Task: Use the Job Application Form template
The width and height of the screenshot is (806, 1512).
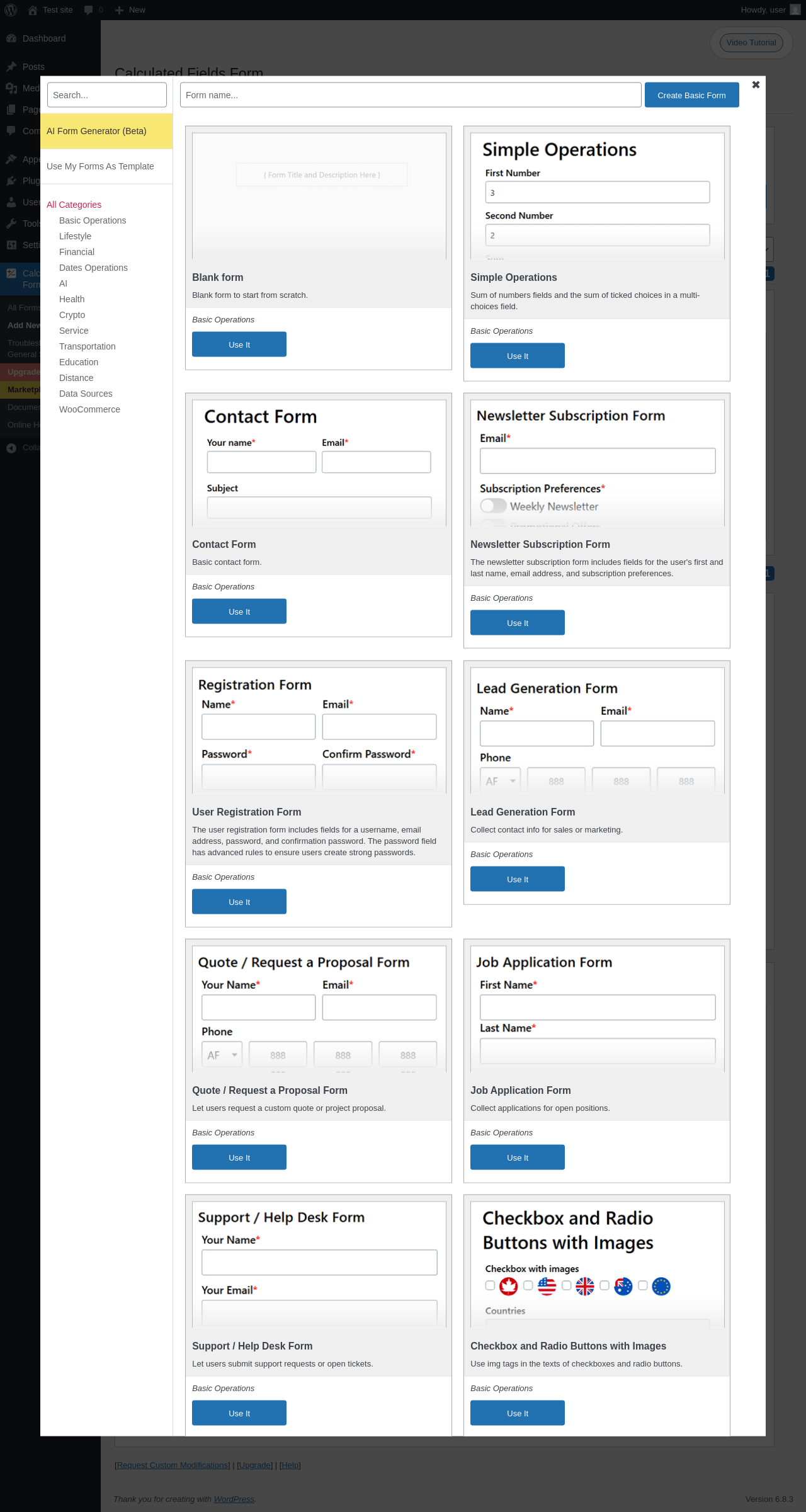Action: tap(518, 1157)
